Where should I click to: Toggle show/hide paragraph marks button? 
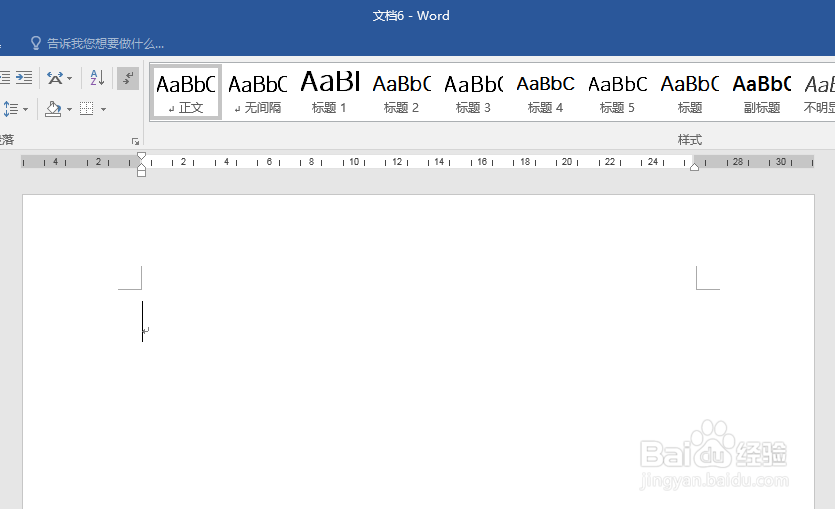tap(128, 78)
